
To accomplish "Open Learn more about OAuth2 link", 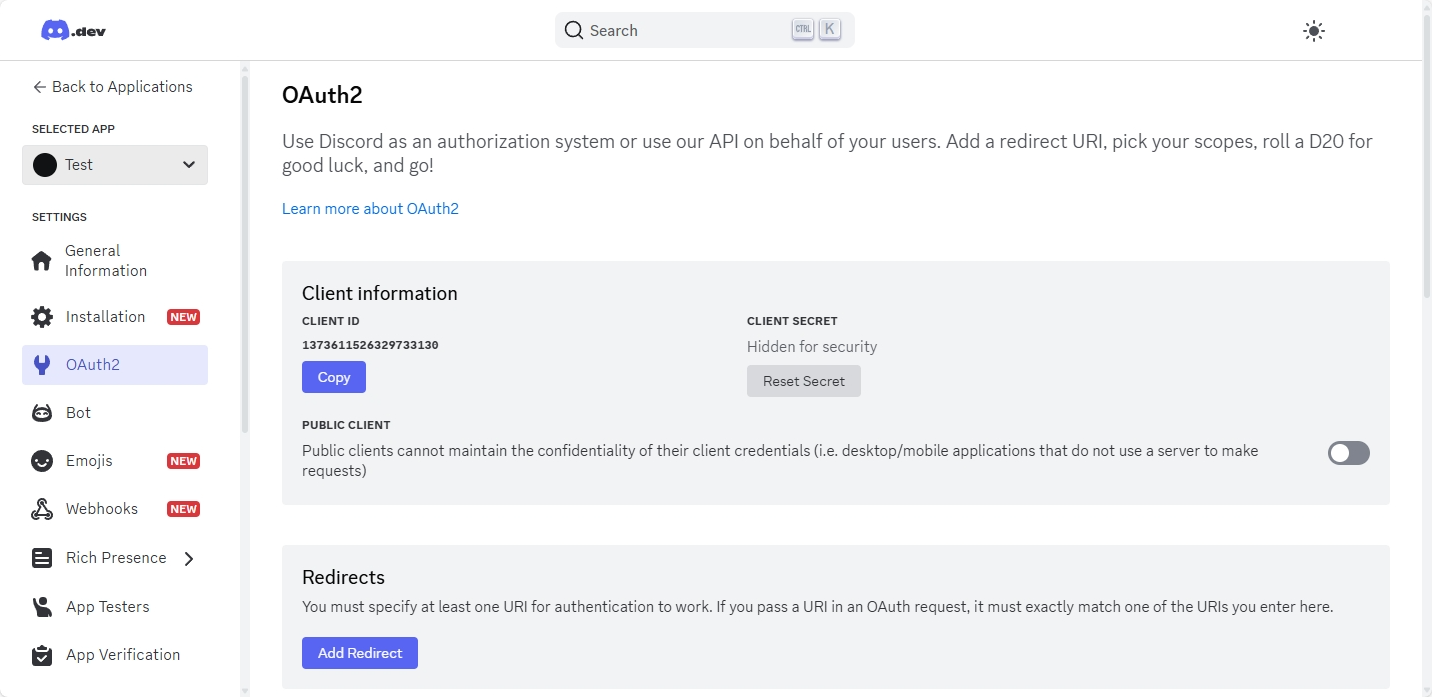I will [x=370, y=209].
